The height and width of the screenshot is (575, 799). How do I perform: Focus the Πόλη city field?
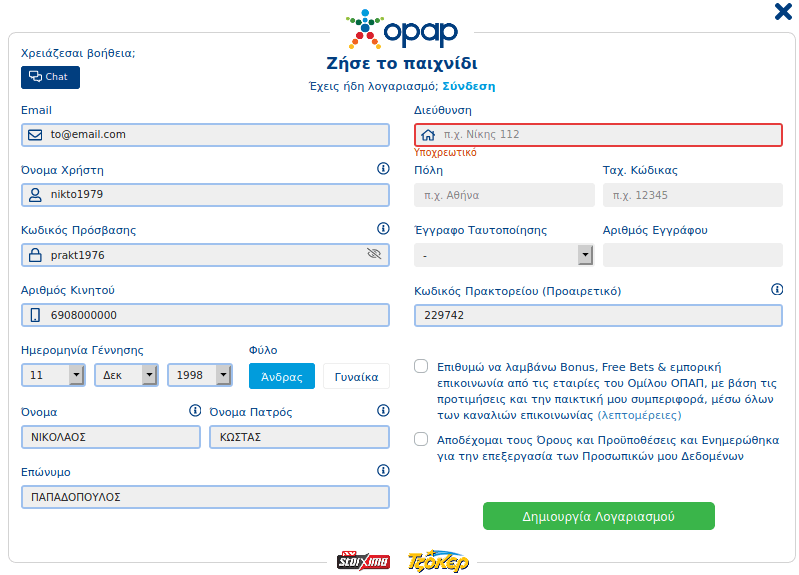pos(504,195)
